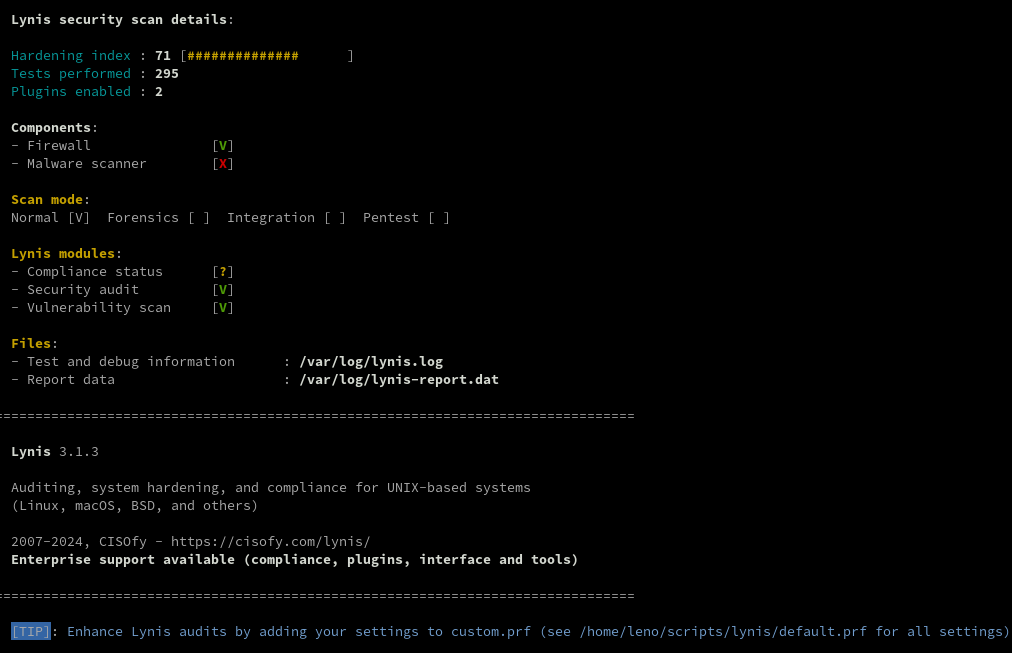1012x653 pixels.
Task: Click the Hardening index value 71
Action: click(163, 56)
